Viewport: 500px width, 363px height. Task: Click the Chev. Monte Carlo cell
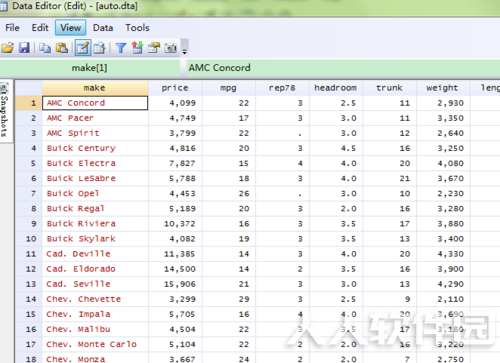(95, 344)
